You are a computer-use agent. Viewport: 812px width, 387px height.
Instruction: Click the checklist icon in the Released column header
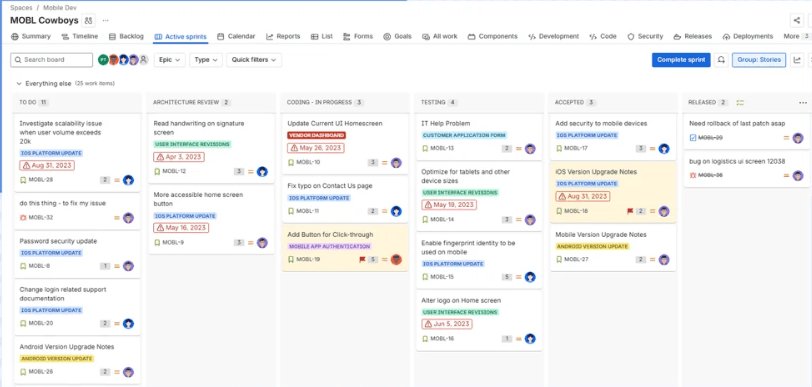click(740, 103)
